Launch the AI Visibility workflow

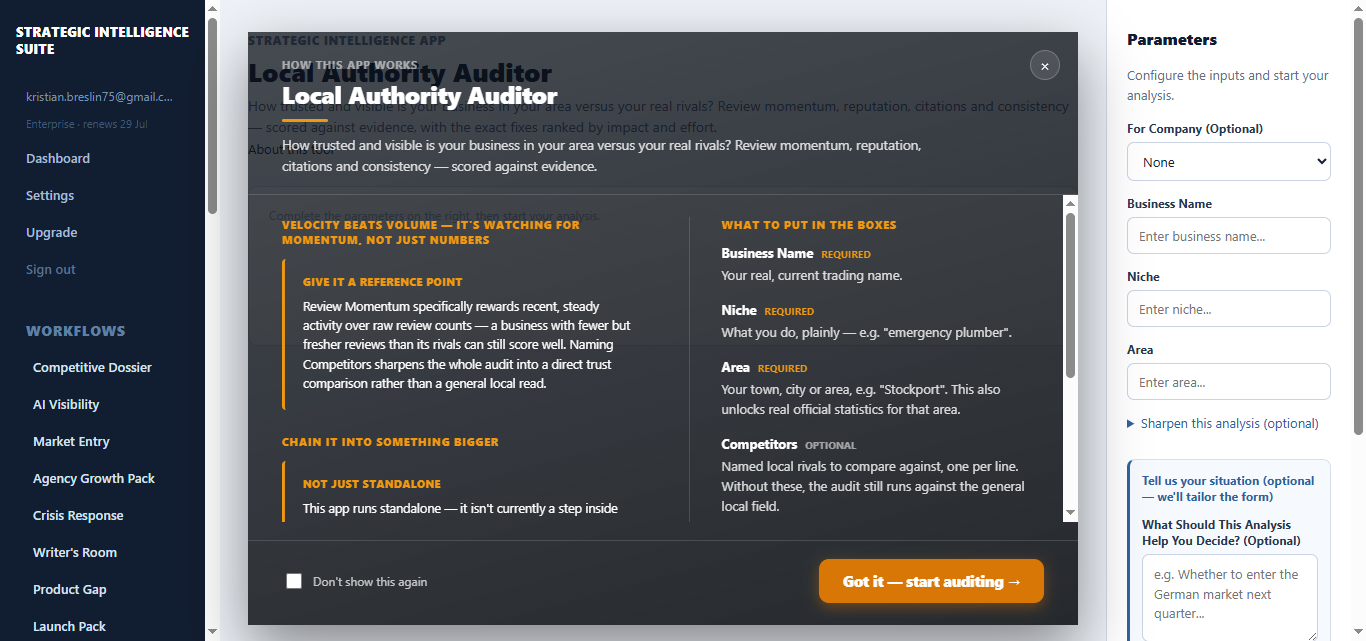tap(66, 404)
